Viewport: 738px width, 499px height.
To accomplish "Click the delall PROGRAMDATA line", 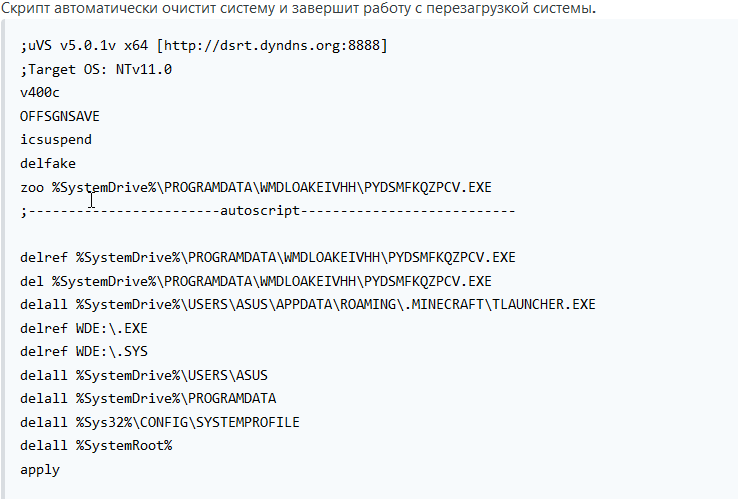I will point(148,399).
